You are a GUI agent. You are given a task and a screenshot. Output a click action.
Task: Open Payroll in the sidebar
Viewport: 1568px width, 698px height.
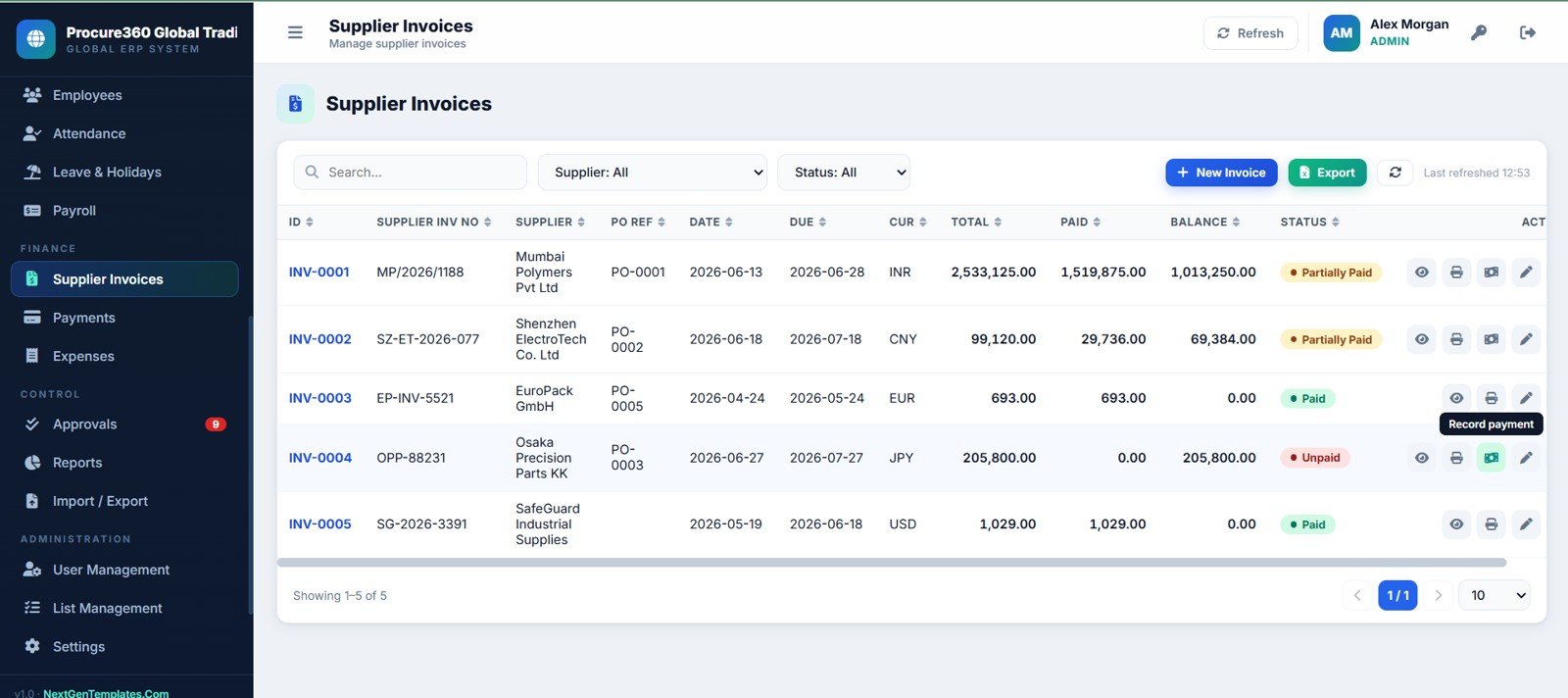[124, 211]
